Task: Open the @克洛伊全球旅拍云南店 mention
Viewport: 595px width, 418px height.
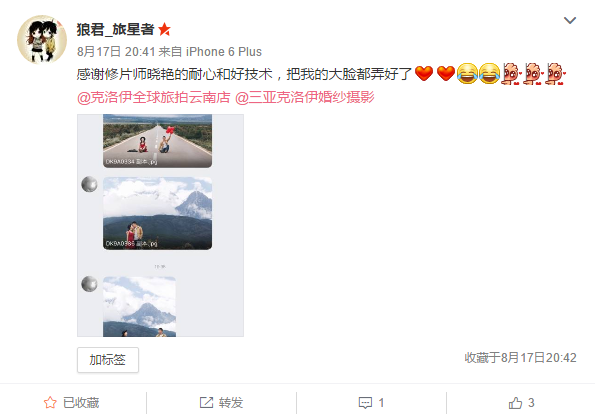Action: pos(153,97)
